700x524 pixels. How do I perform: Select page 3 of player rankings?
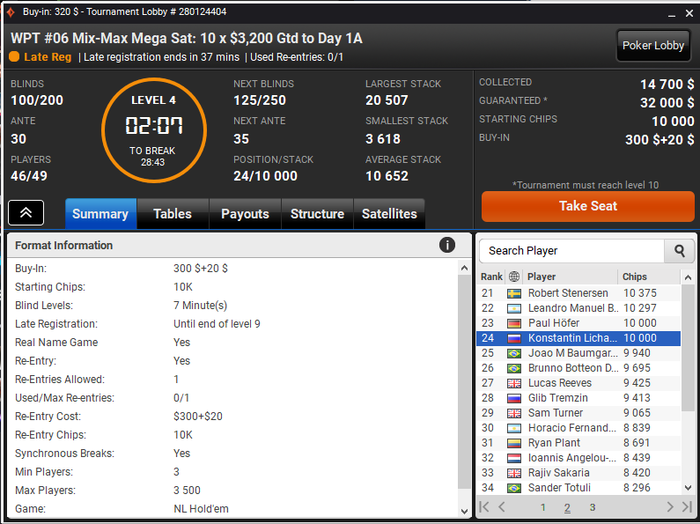point(592,507)
